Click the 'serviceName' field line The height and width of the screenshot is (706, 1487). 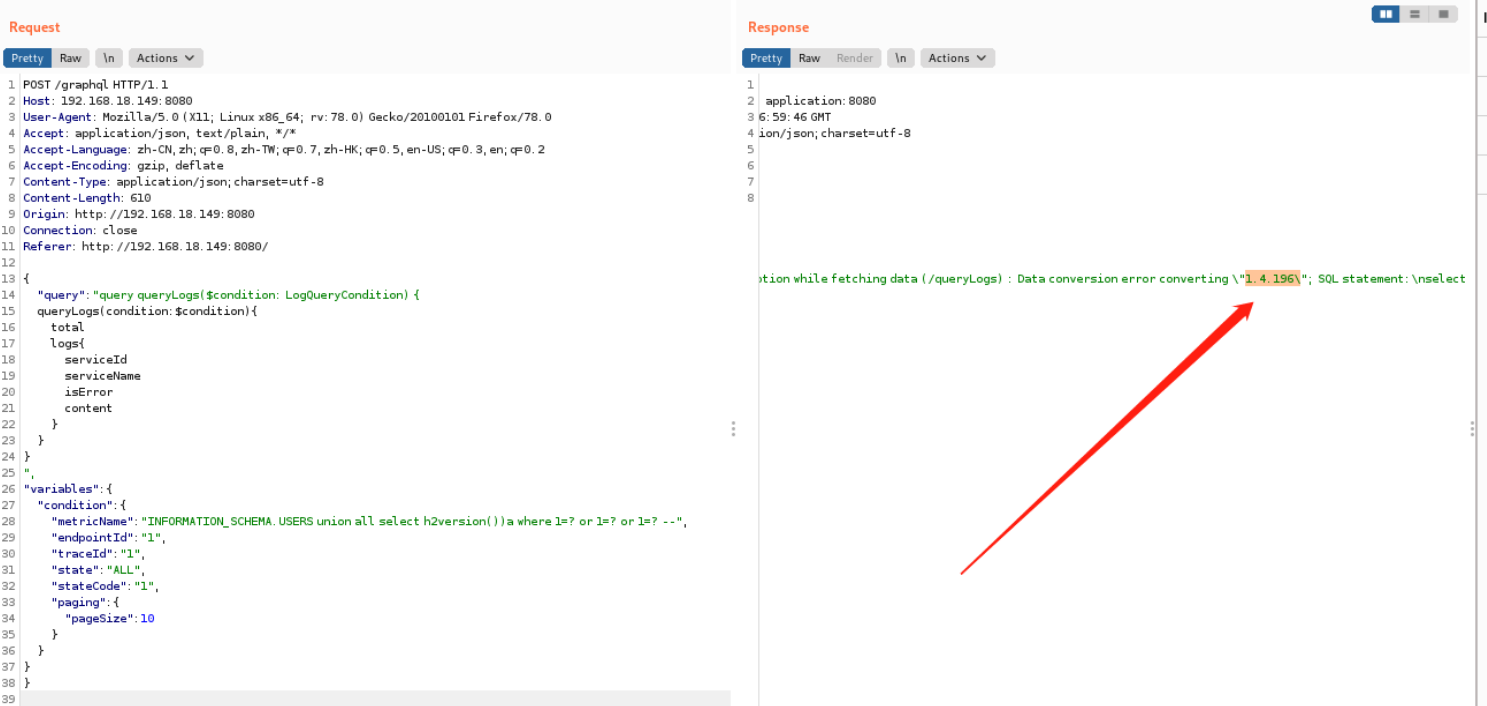(x=103, y=376)
